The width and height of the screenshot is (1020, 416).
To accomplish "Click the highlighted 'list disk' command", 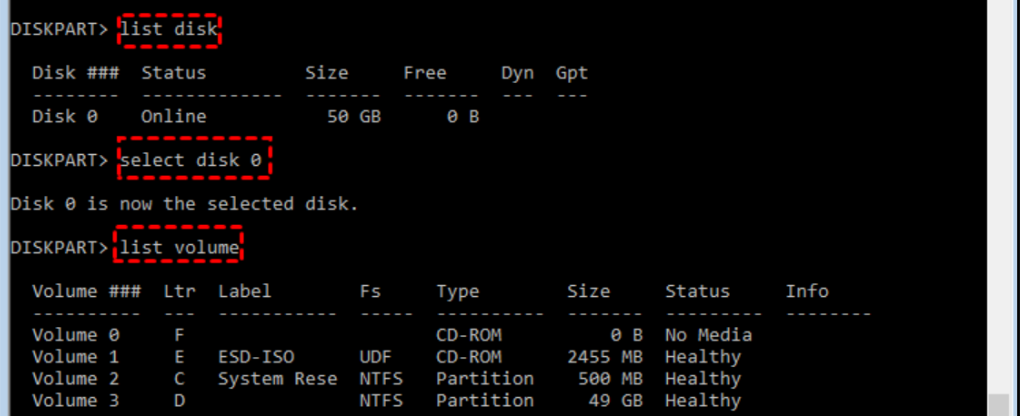I will pos(169,31).
